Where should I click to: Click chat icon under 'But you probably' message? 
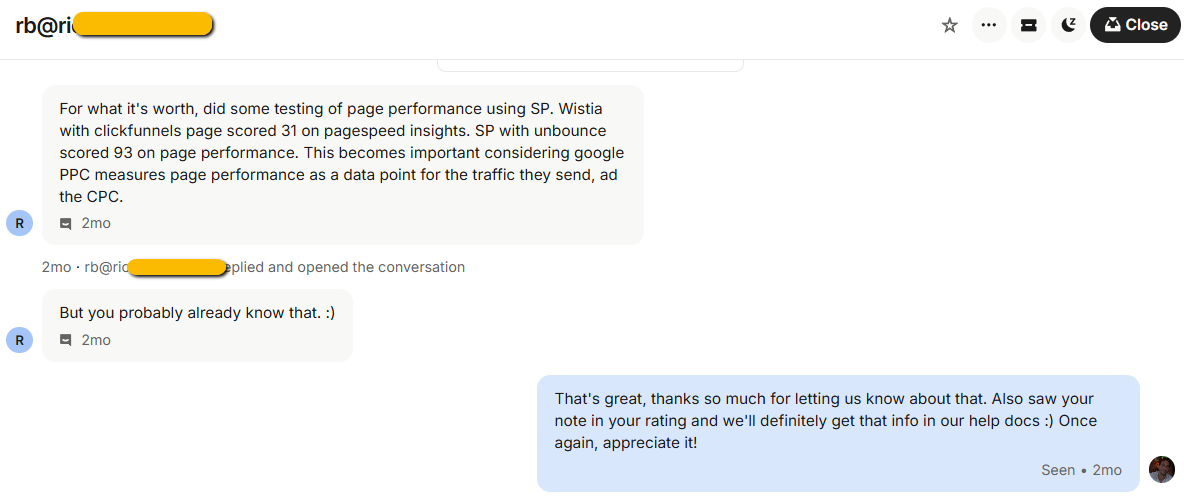click(66, 341)
